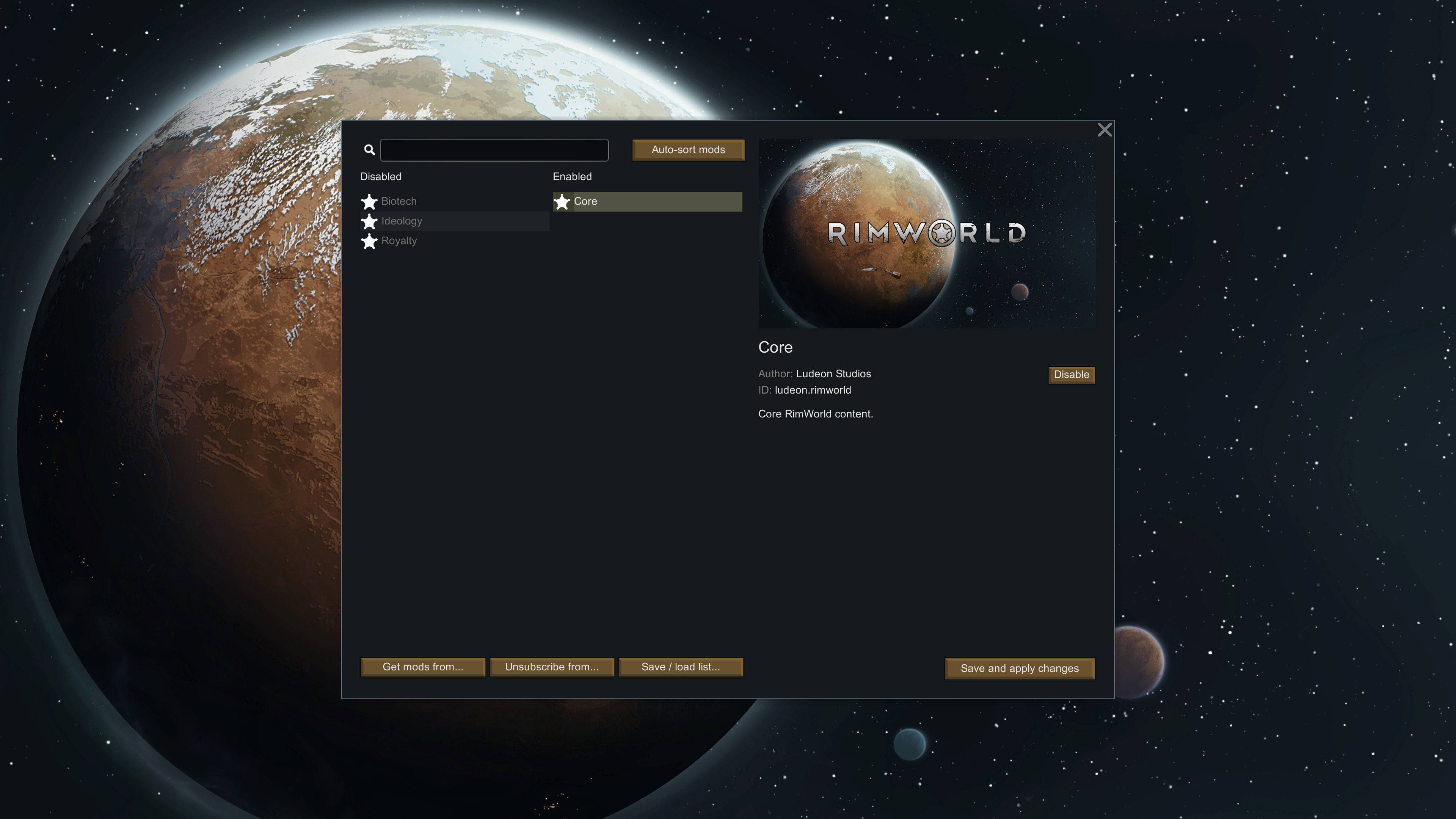Click the Disabled column header

coord(381,177)
